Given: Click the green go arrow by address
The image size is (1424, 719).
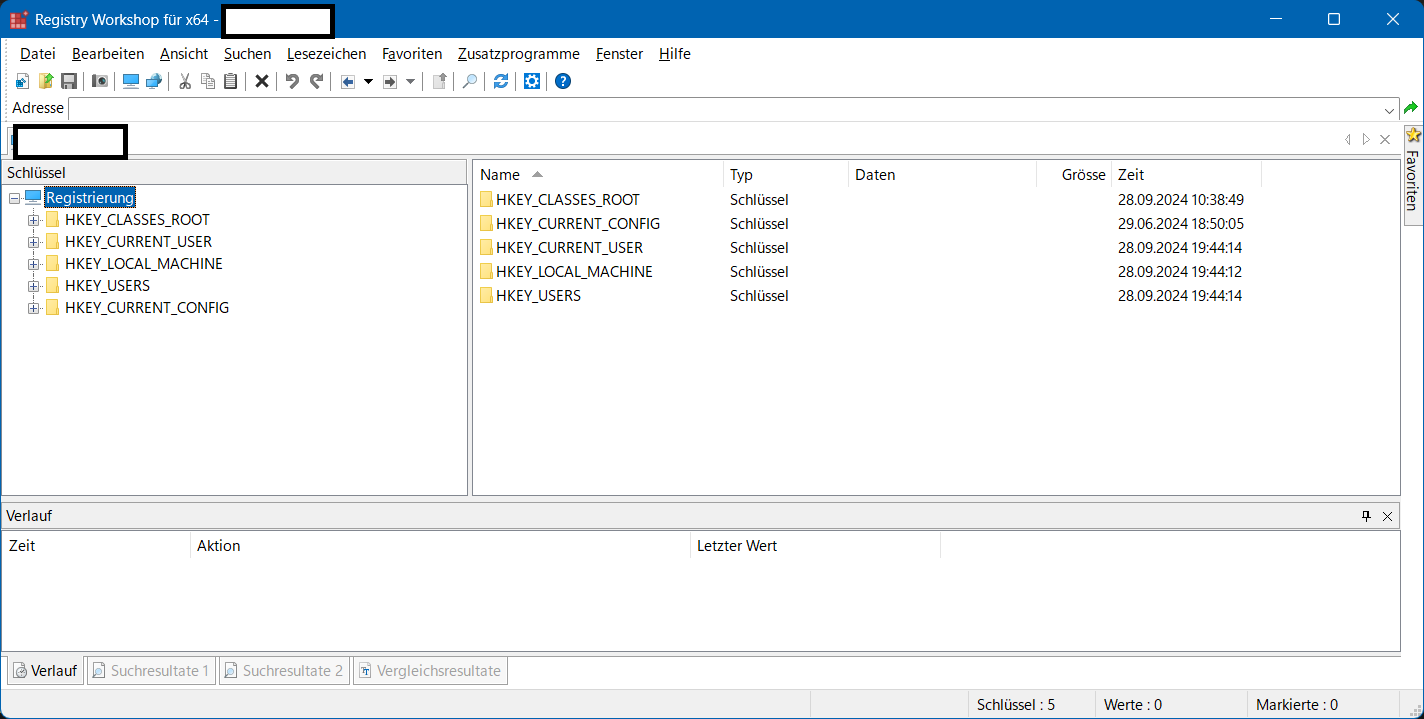Looking at the screenshot, I should click(1411, 108).
